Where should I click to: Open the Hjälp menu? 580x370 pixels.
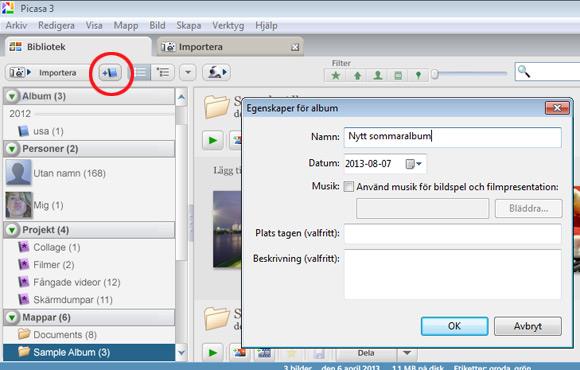pos(266,26)
